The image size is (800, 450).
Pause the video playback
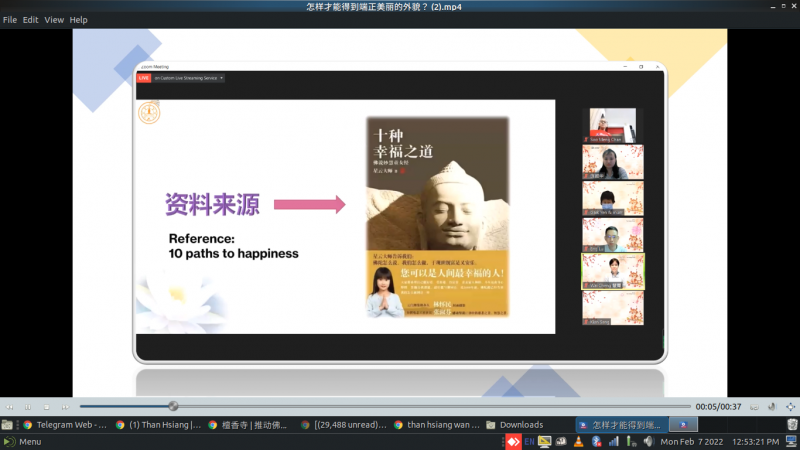coord(27,406)
